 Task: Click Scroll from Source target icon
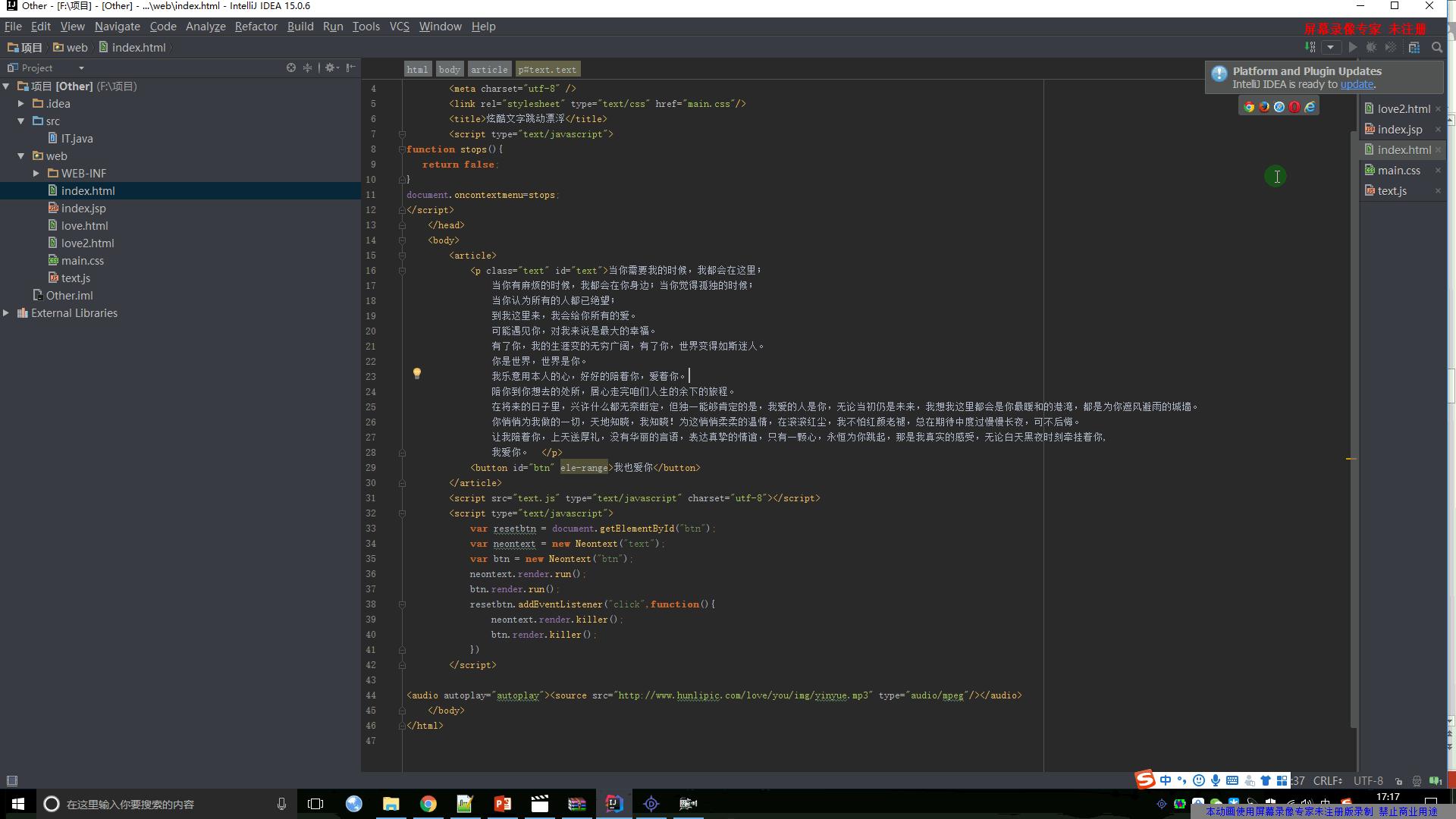coord(291,67)
